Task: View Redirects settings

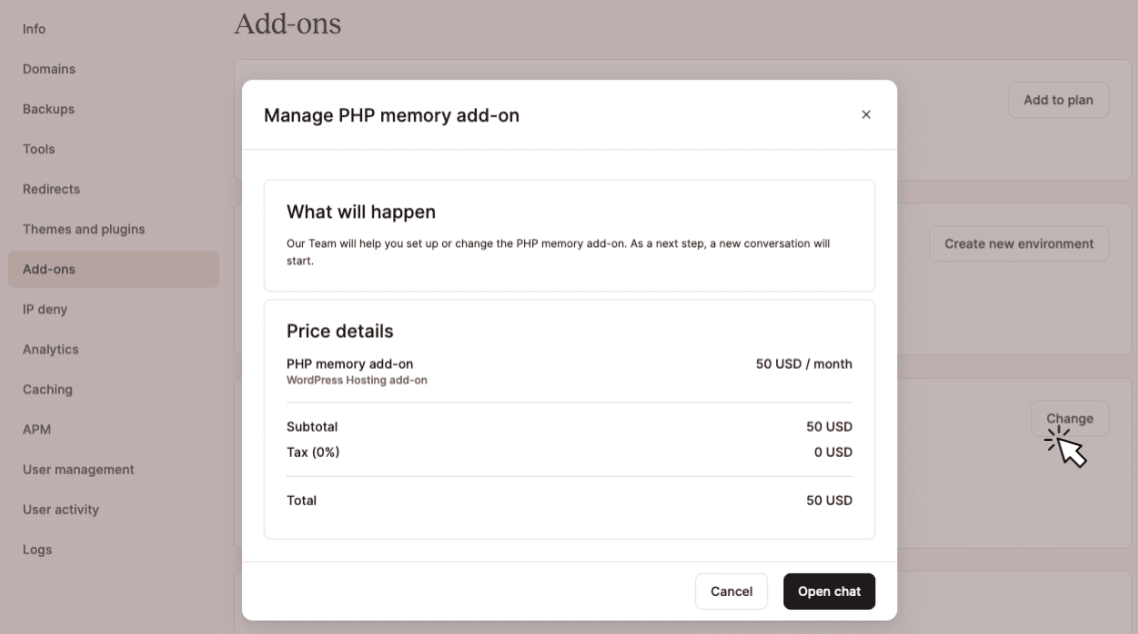Action: (49, 189)
